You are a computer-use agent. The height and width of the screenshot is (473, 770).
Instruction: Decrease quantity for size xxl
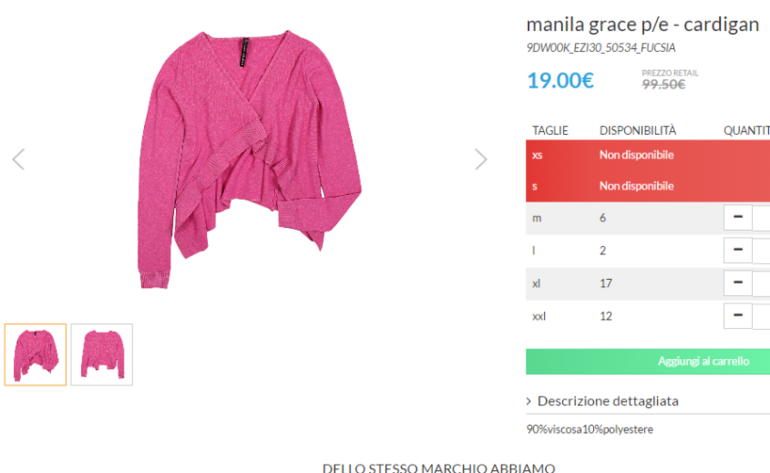(738, 315)
